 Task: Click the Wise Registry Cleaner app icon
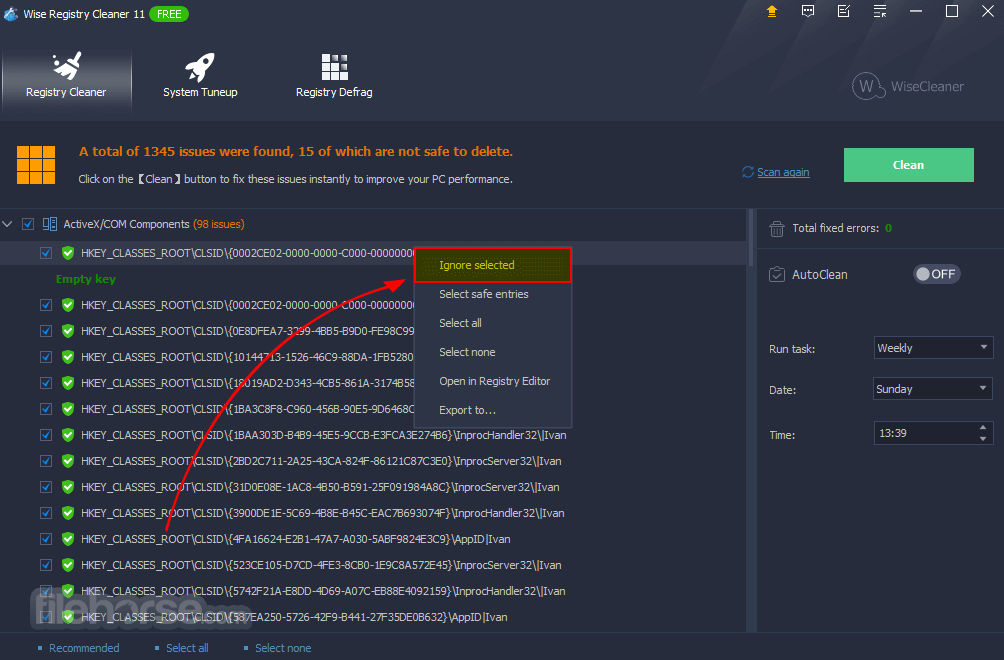coord(10,13)
